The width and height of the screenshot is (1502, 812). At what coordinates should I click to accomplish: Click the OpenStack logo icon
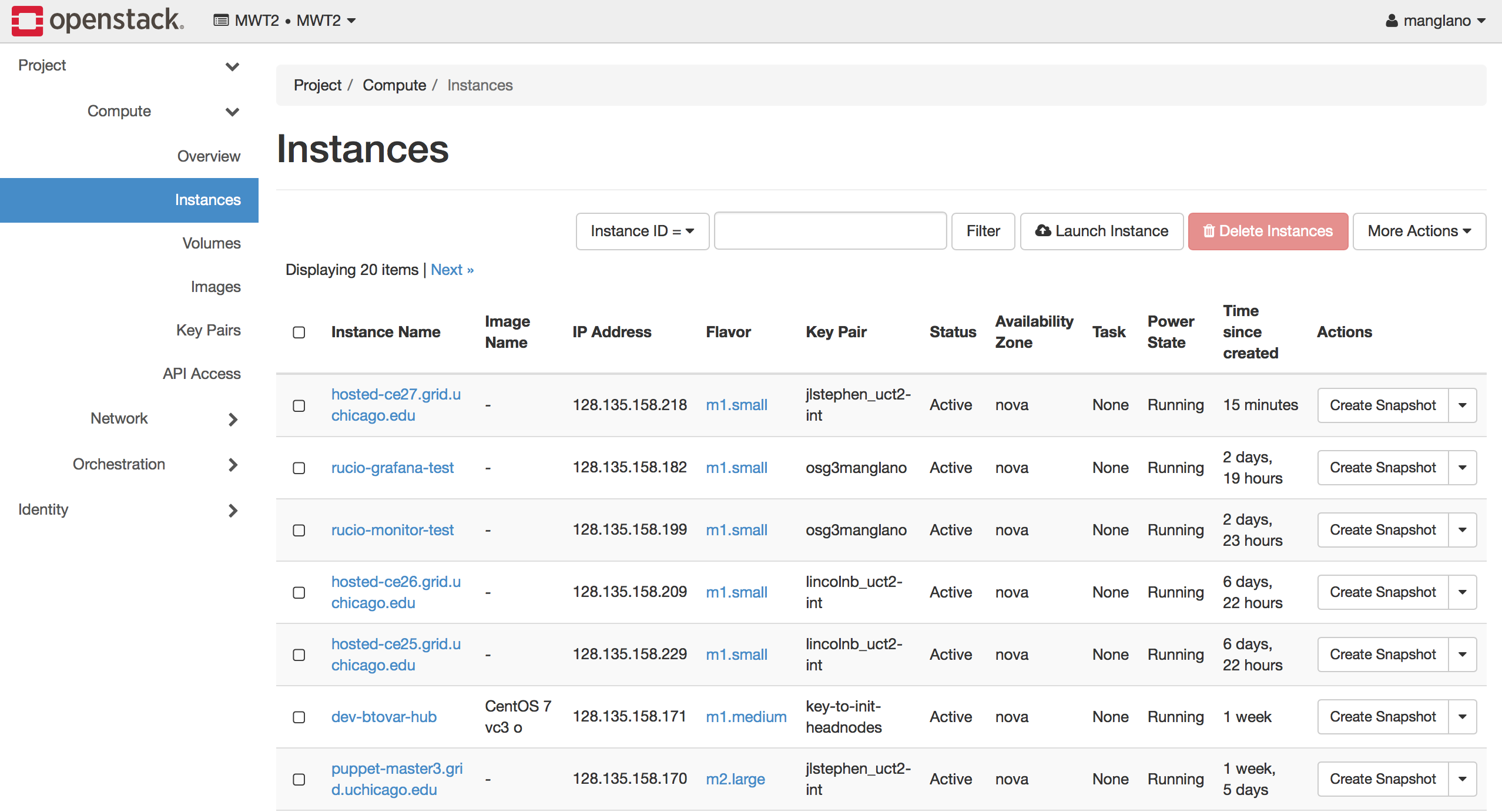pyautogui.click(x=27, y=21)
